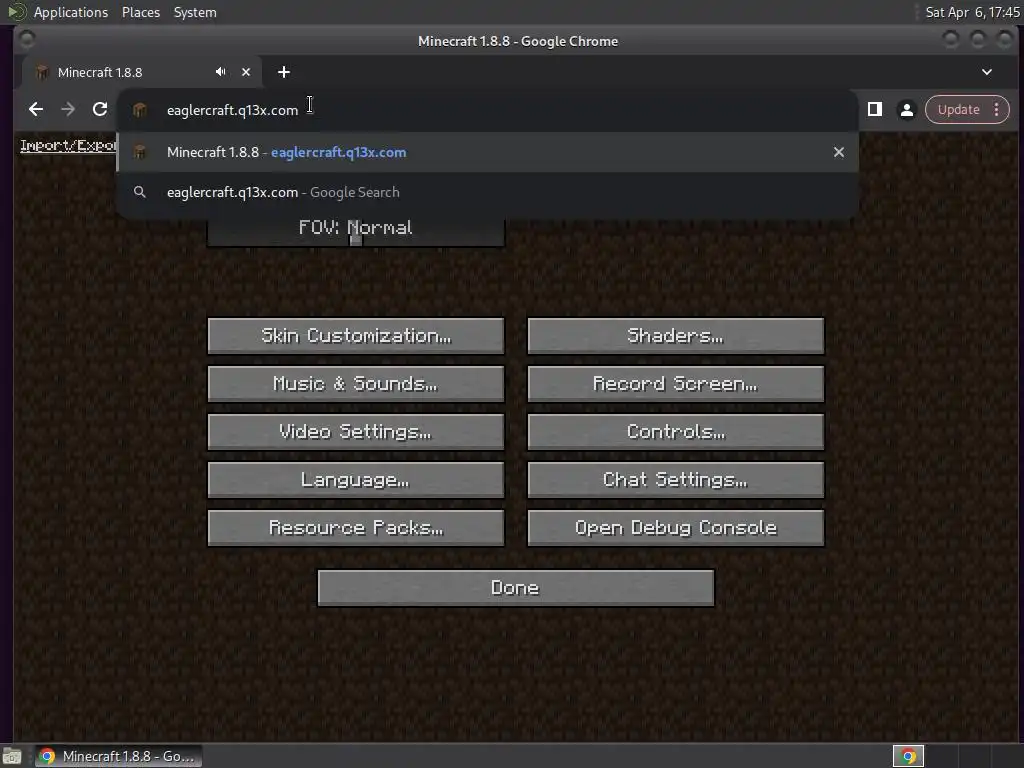
Task: Reload the Minecraft page
Action: pos(100,109)
